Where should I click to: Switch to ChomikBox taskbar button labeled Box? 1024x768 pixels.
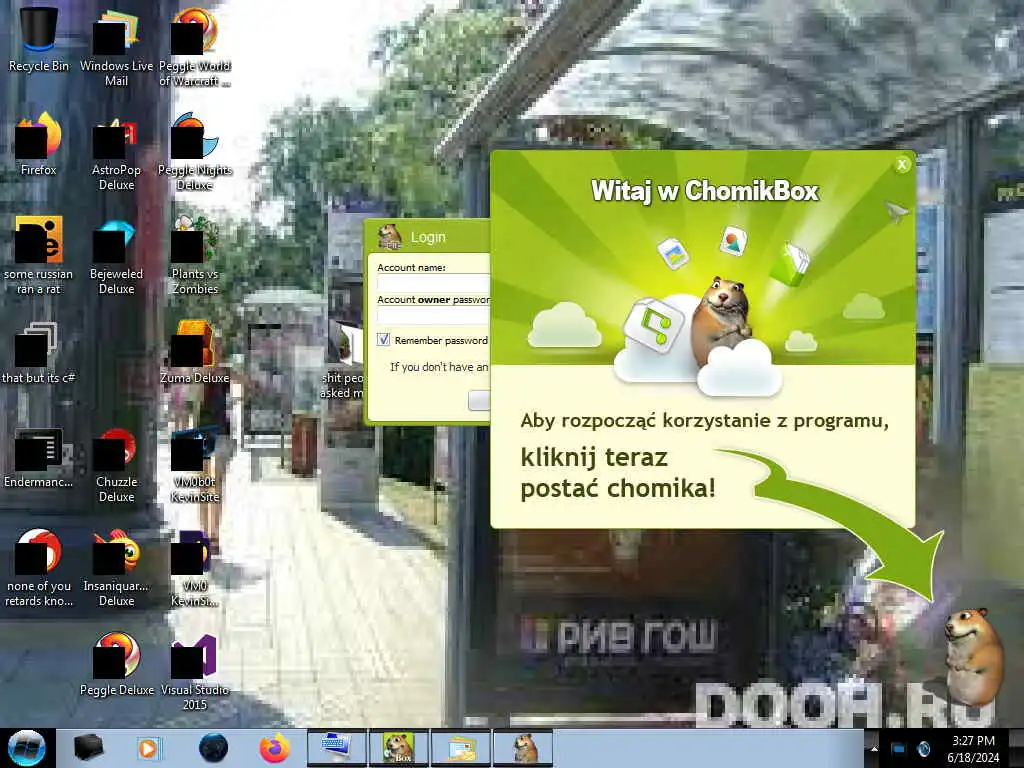coord(398,748)
